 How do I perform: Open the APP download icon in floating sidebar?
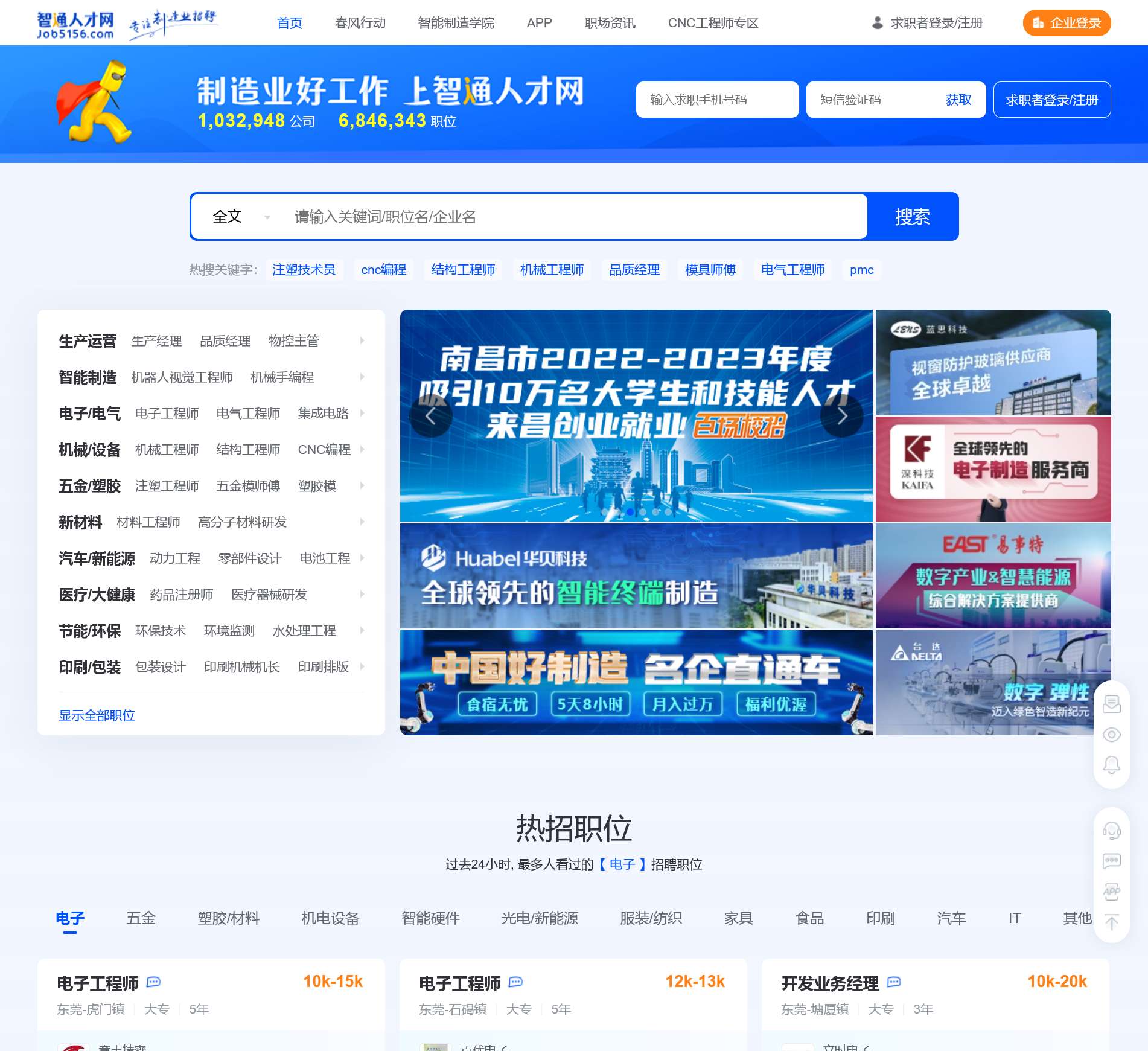click(x=1112, y=891)
